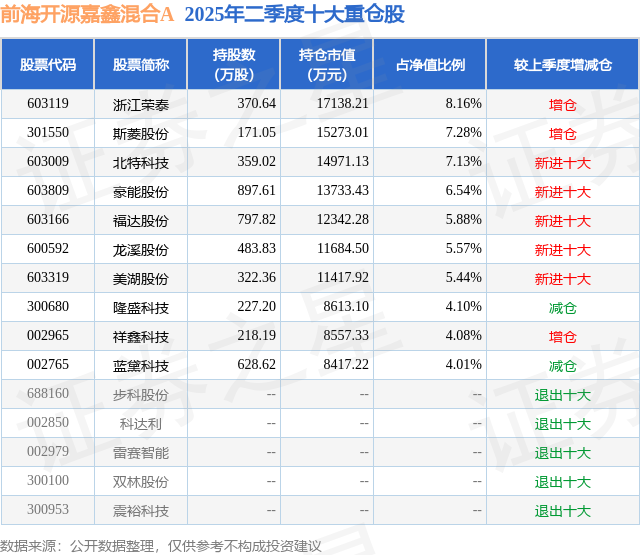640x555 pixels.
Task: Select the 蓝黛科技 market value 8417.22
Action: coord(346,364)
